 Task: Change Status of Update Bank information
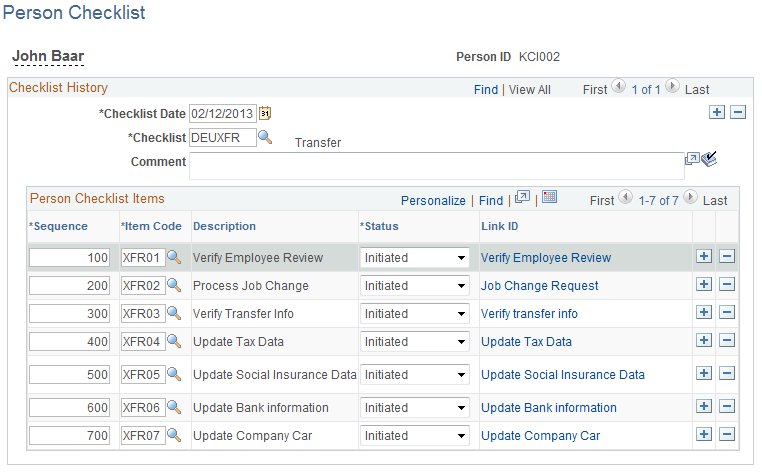(415, 407)
